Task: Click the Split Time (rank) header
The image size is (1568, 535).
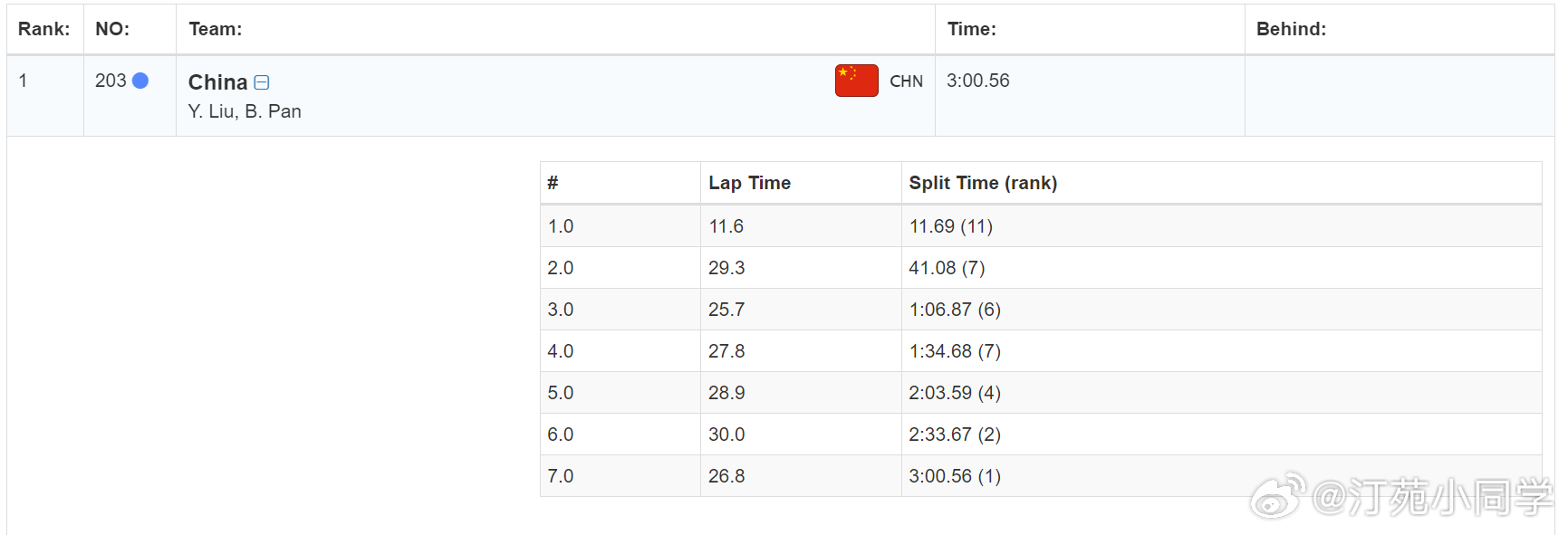Action: click(983, 183)
